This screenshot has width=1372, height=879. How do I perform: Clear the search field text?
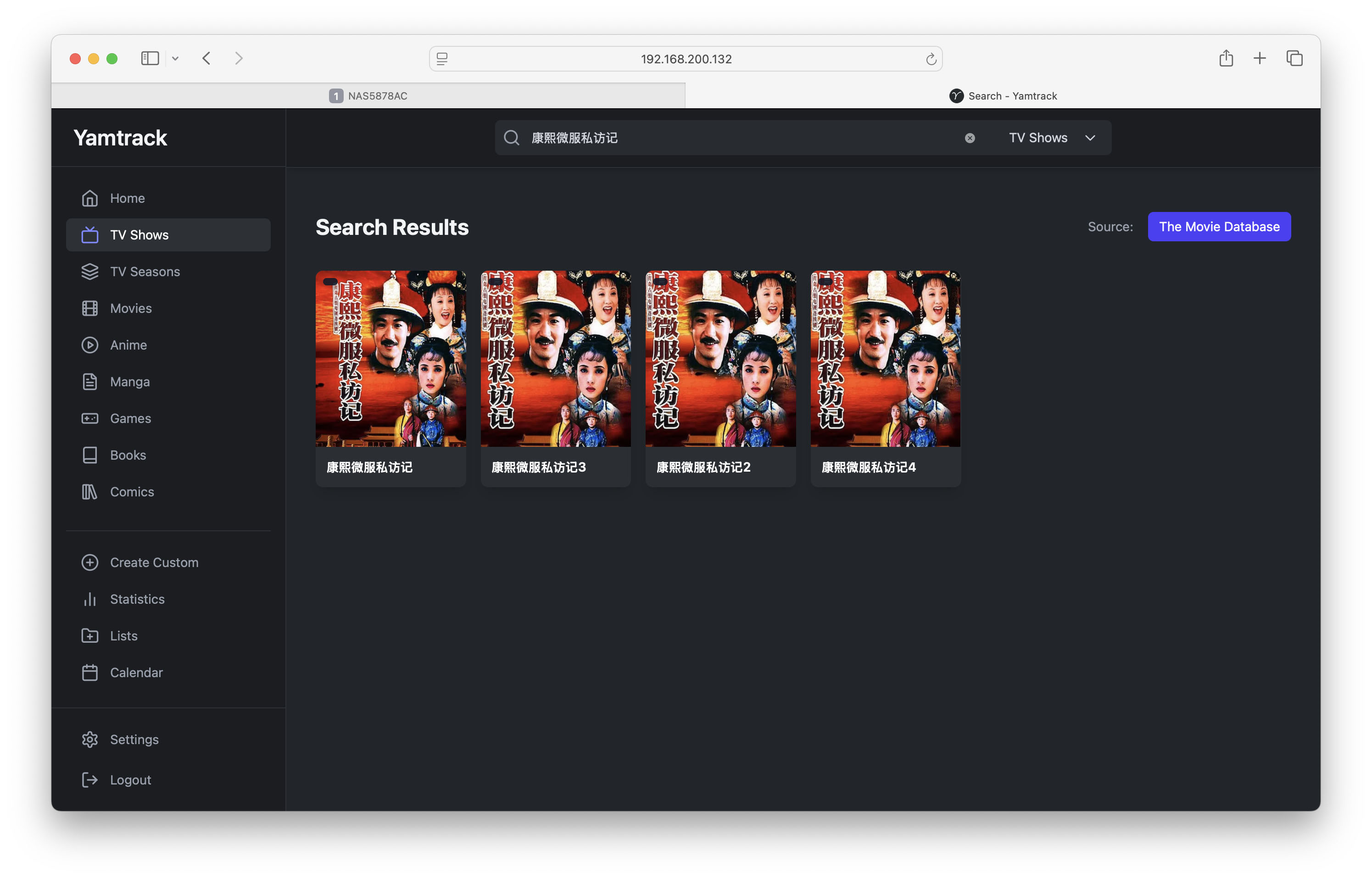pos(970,138)
